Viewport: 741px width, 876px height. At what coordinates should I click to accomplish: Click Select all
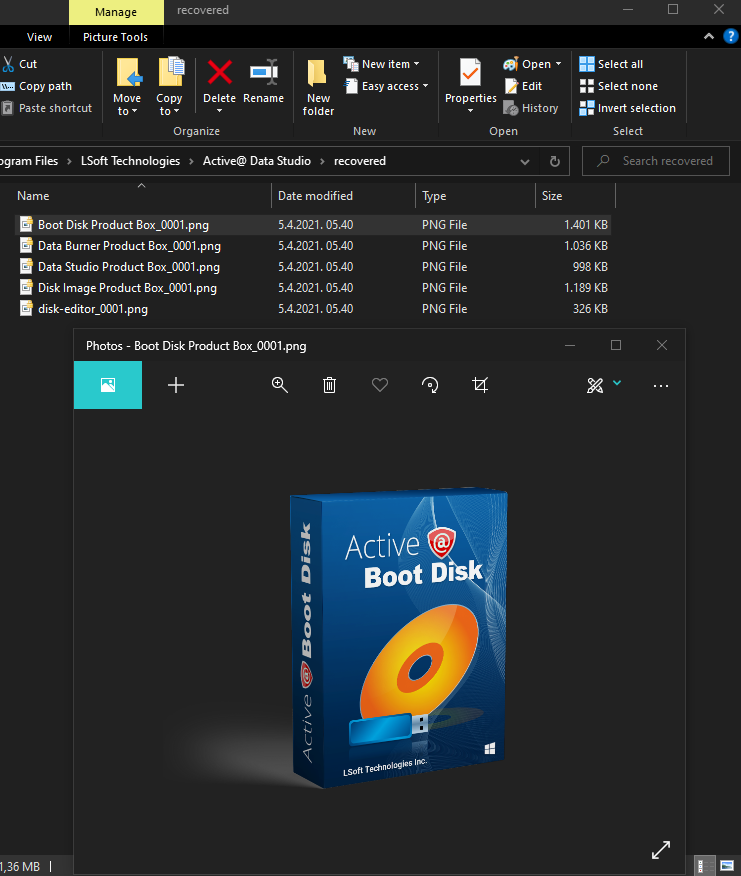611,64
